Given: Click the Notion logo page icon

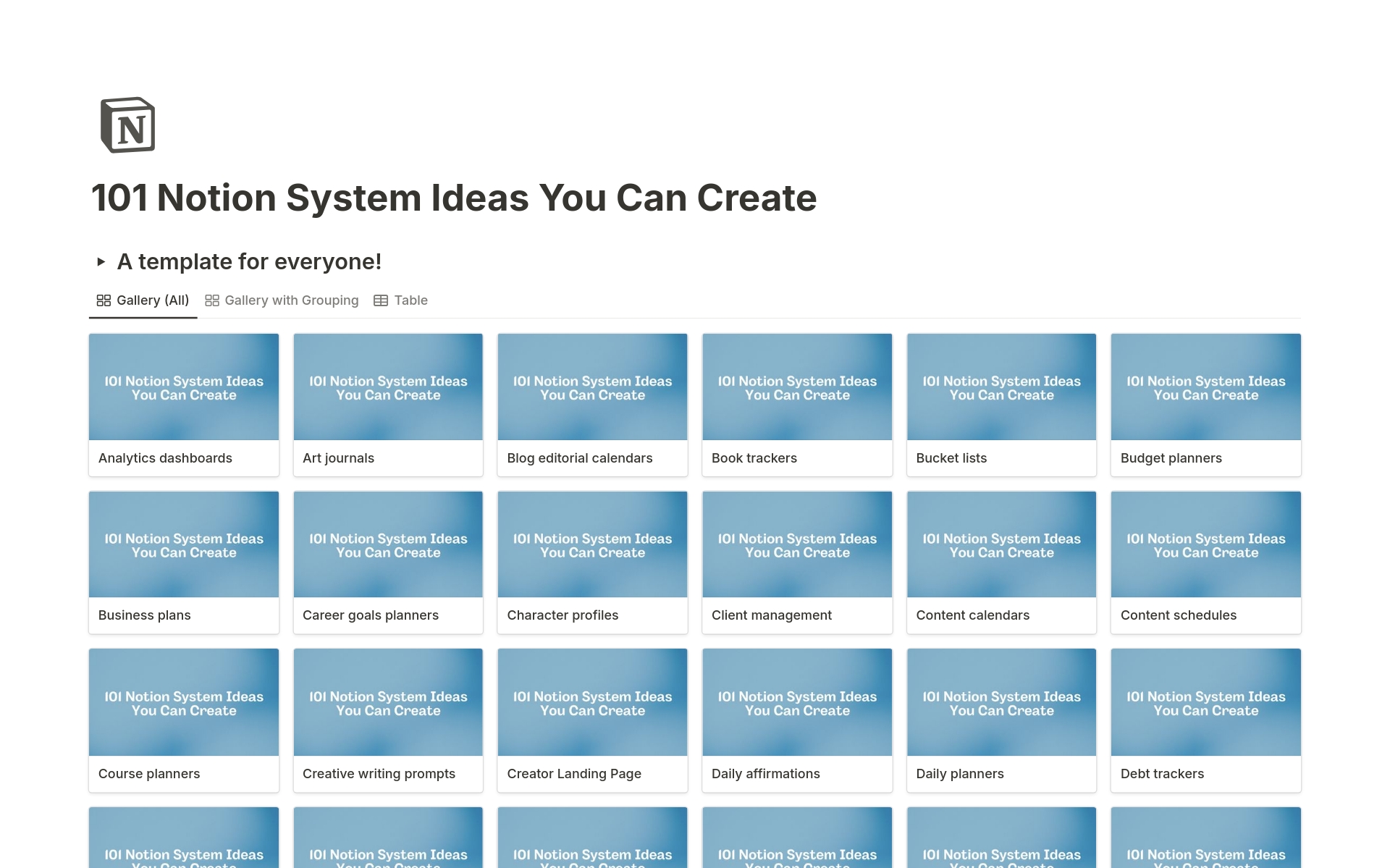Looking at the screenshot, I should pyautogui.click(x=127, y=125).
